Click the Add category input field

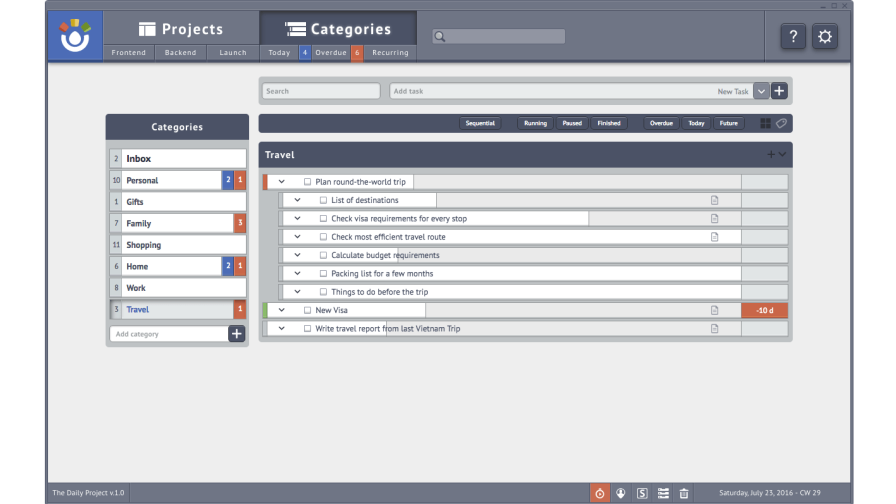point(169,334)
